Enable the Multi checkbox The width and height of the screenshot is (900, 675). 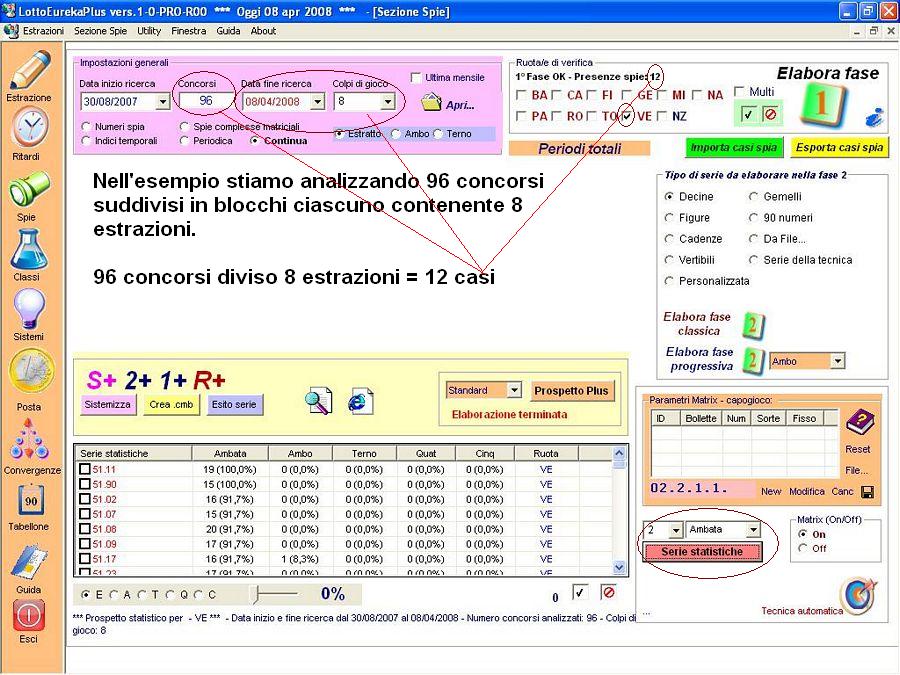(739, 91)
